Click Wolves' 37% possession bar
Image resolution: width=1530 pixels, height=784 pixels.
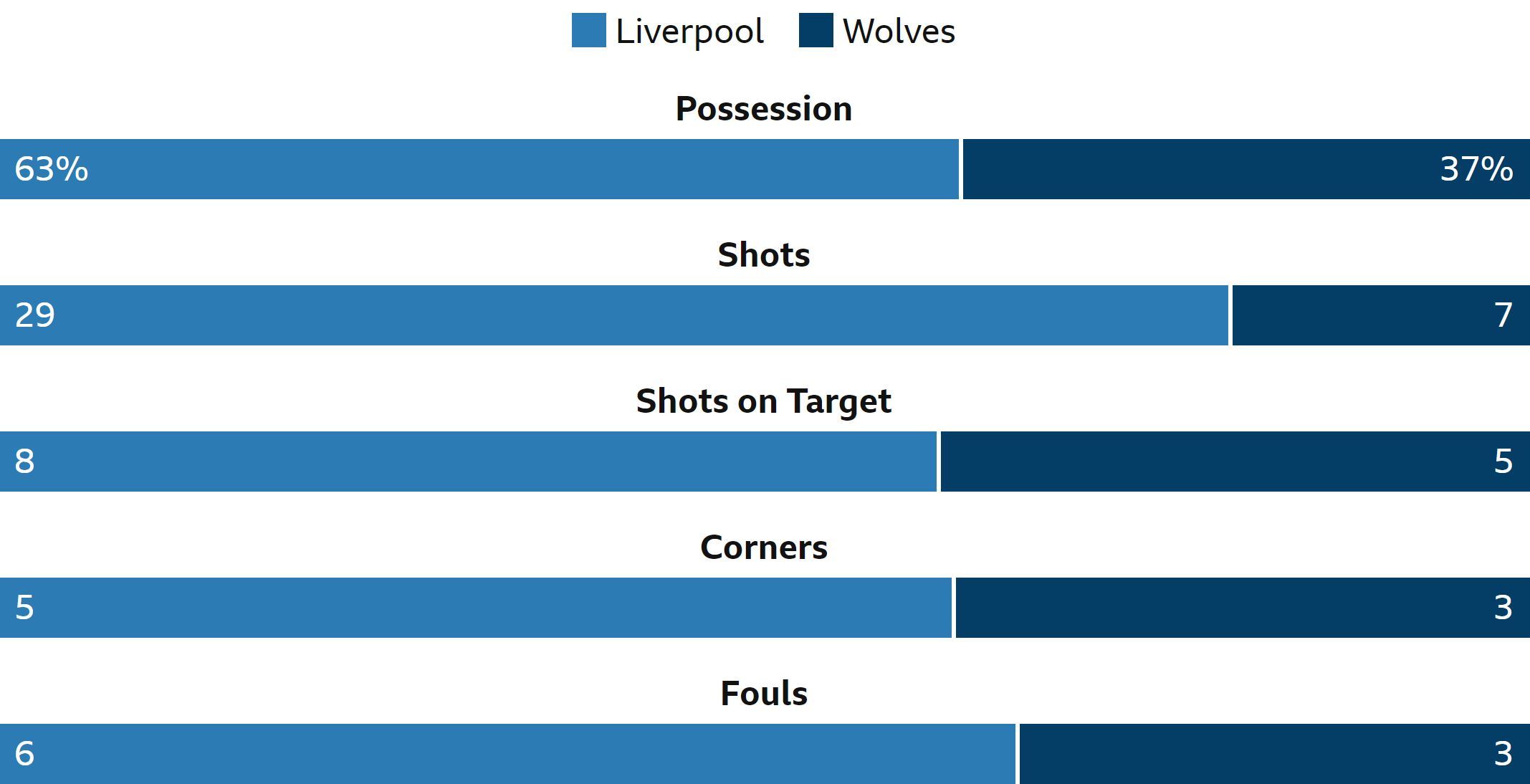[1246, 169]
